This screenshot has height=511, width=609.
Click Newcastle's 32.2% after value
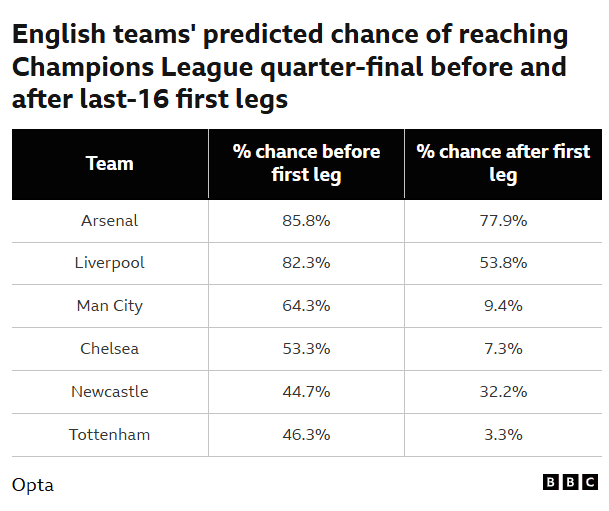click(503, 392)
